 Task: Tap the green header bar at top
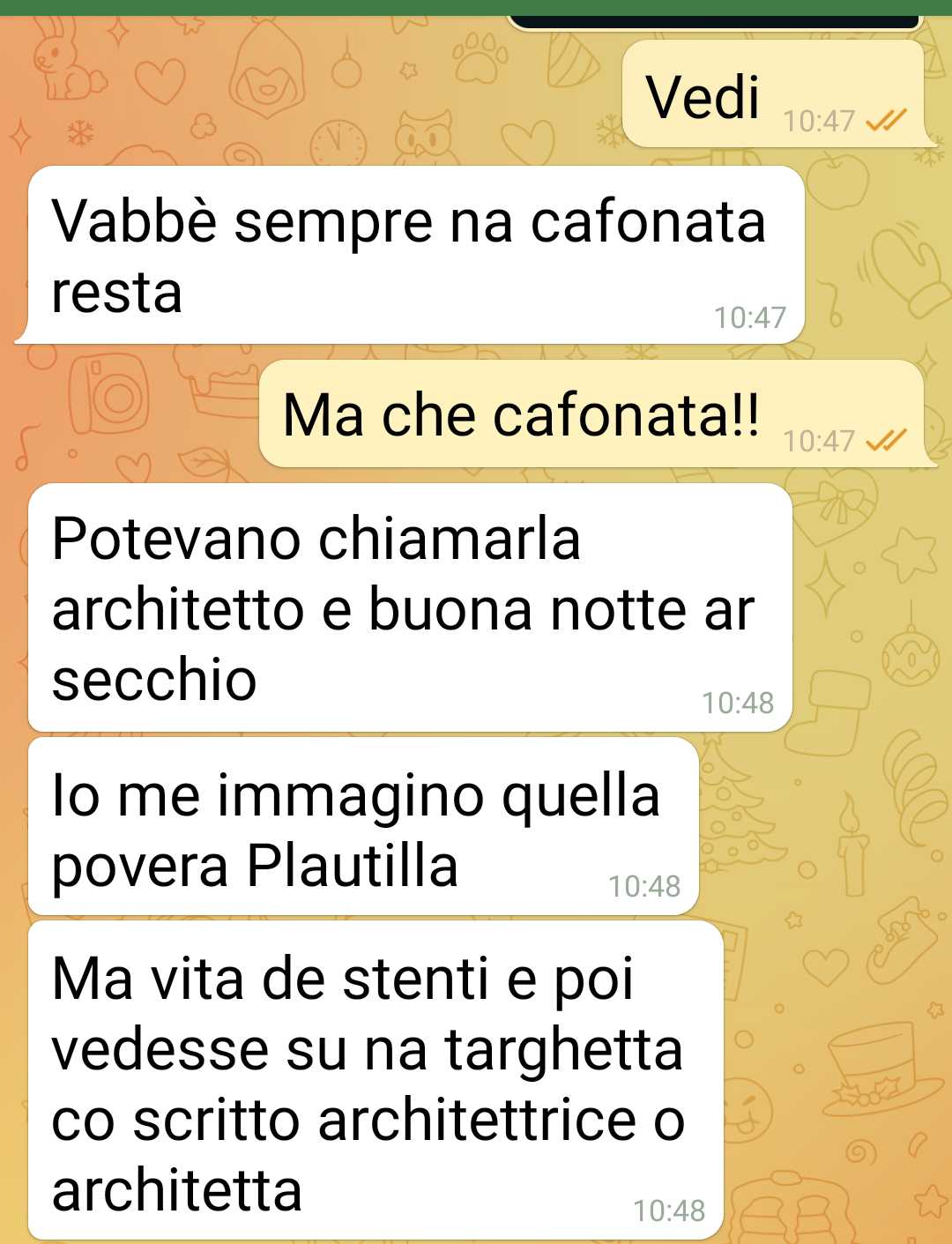[476, 8]
